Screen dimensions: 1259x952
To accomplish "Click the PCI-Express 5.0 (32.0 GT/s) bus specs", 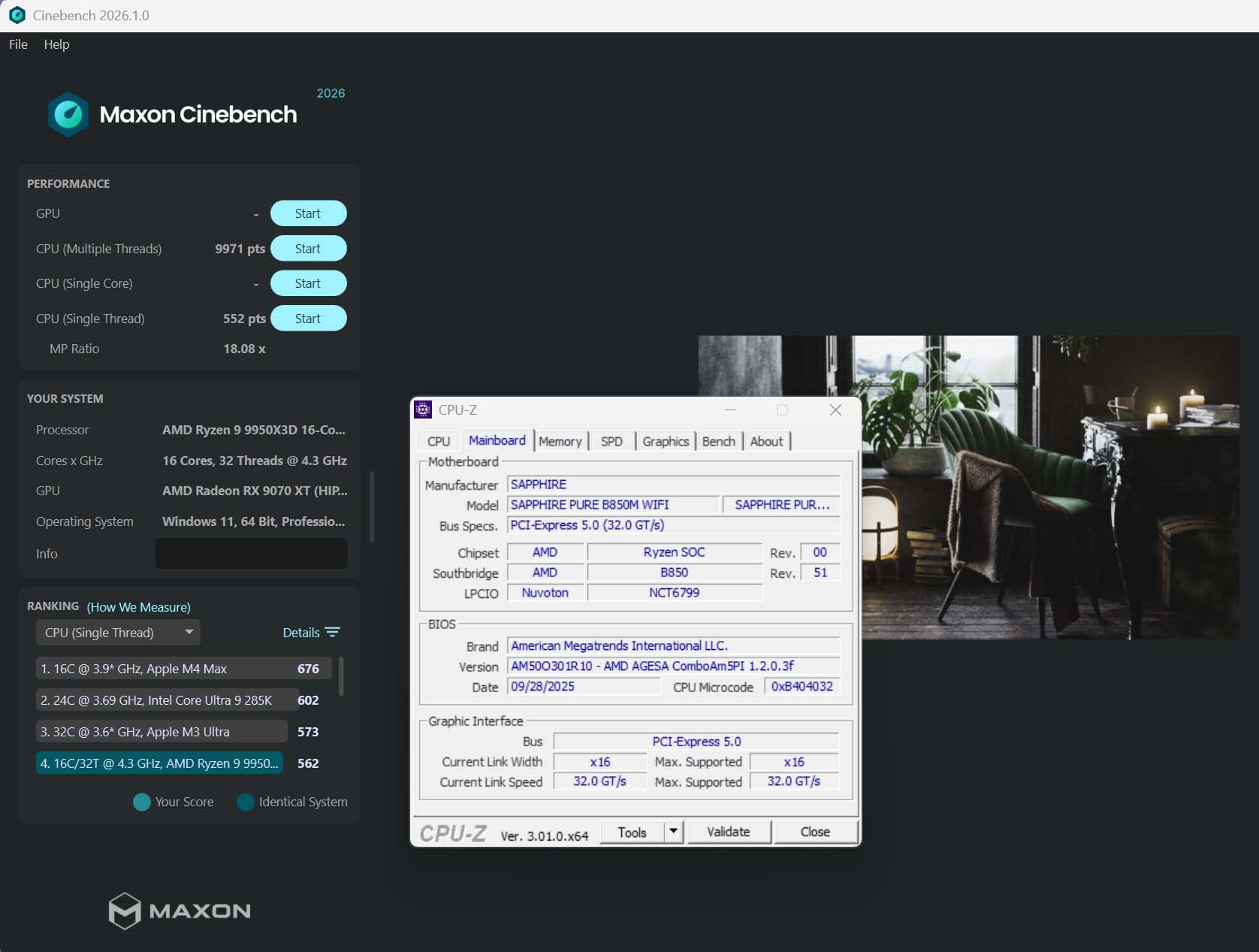I will click(674, 525).
